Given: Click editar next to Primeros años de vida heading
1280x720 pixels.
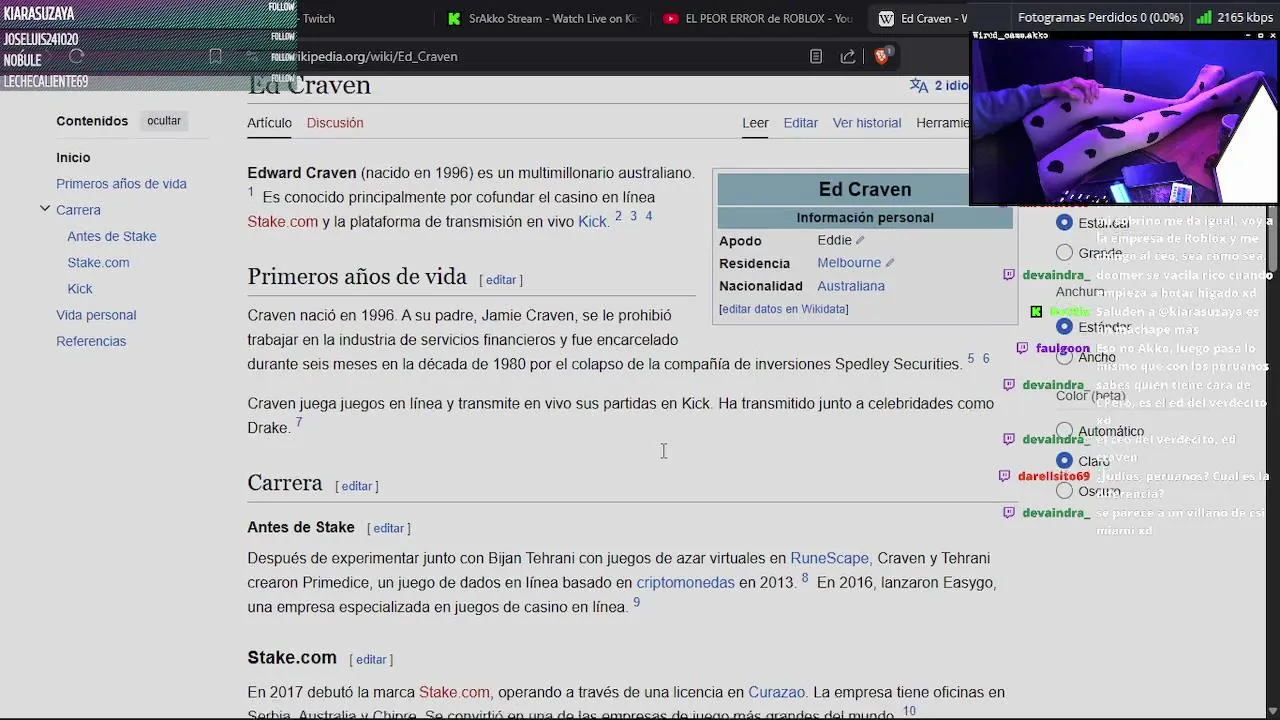Looking at the screenshot, I should pos(501,280).
